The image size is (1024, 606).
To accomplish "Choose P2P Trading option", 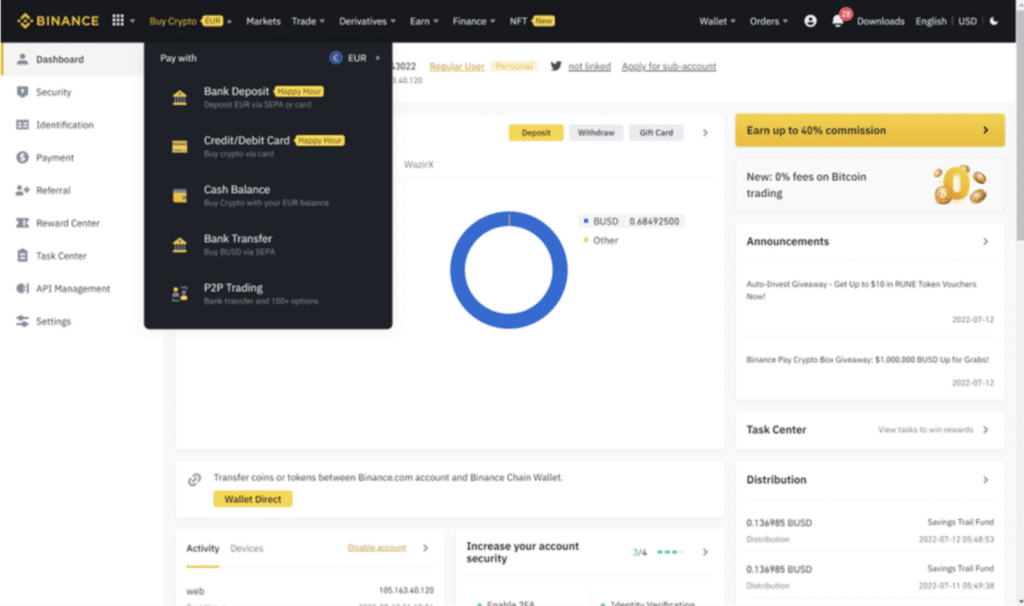I will [x=268, y=294].
